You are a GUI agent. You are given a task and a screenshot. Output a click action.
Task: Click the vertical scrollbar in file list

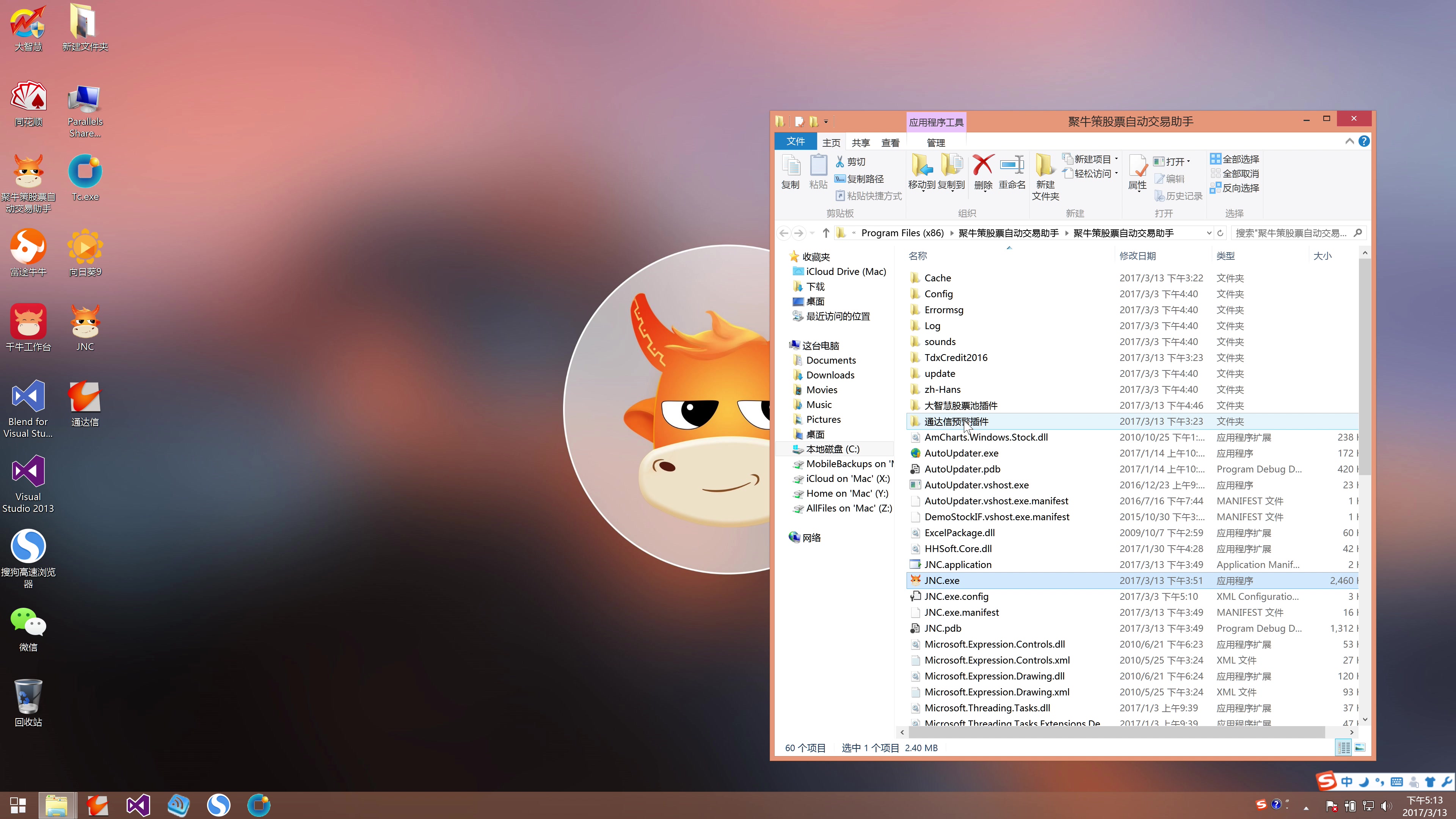[1365, 367]
